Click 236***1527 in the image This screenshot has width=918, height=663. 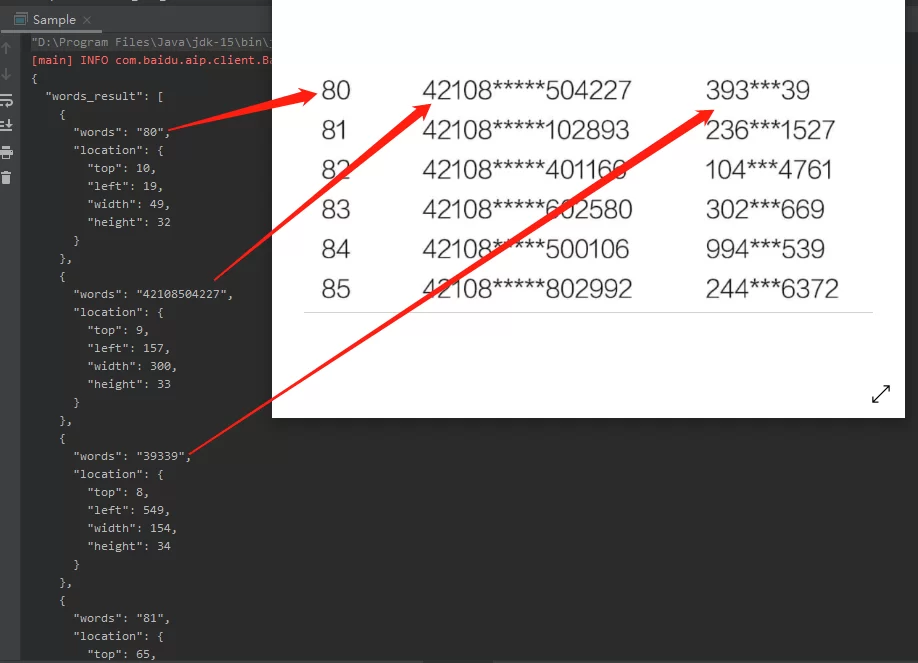(770, 130)
